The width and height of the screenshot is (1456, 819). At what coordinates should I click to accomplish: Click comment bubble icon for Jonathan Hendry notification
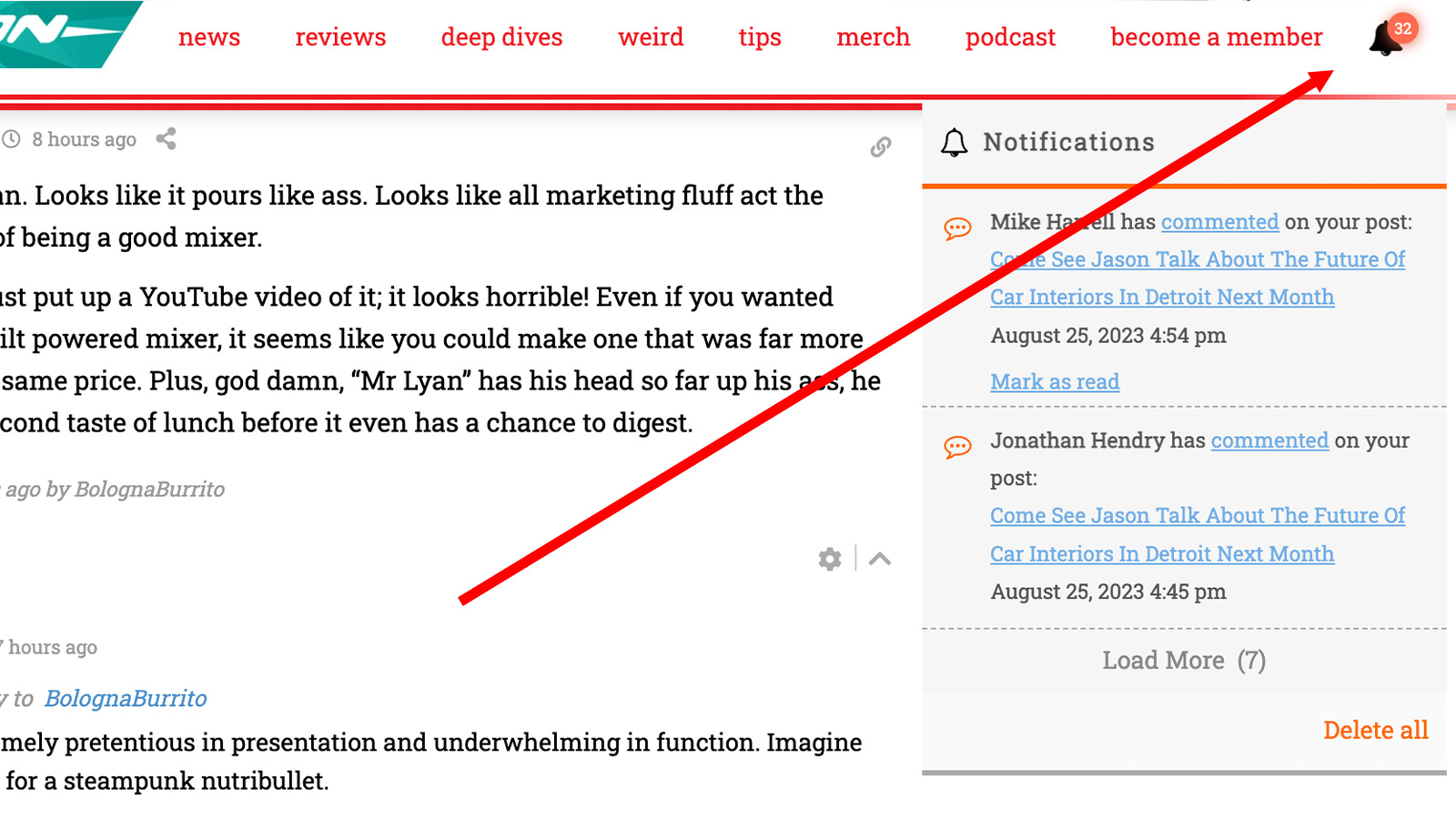coord(957,446)
